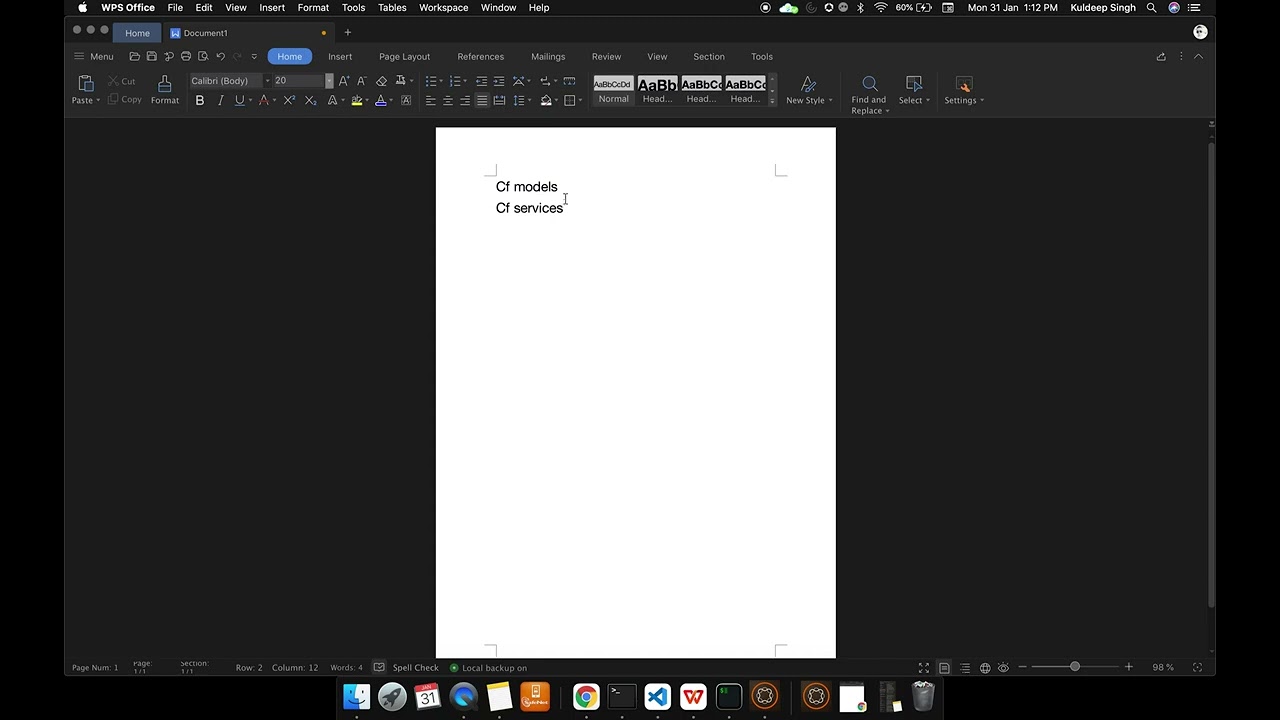Image resolution: width=1280 pixels, height=720 pixels.
Task: Open a new document tab
Action: coord(348,33)
